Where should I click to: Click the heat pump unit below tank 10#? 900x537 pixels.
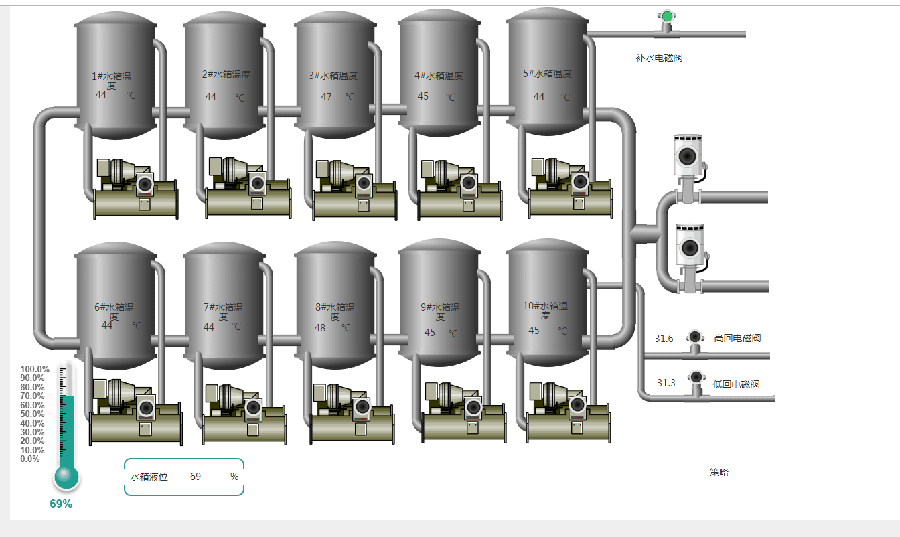click(568, 412)
